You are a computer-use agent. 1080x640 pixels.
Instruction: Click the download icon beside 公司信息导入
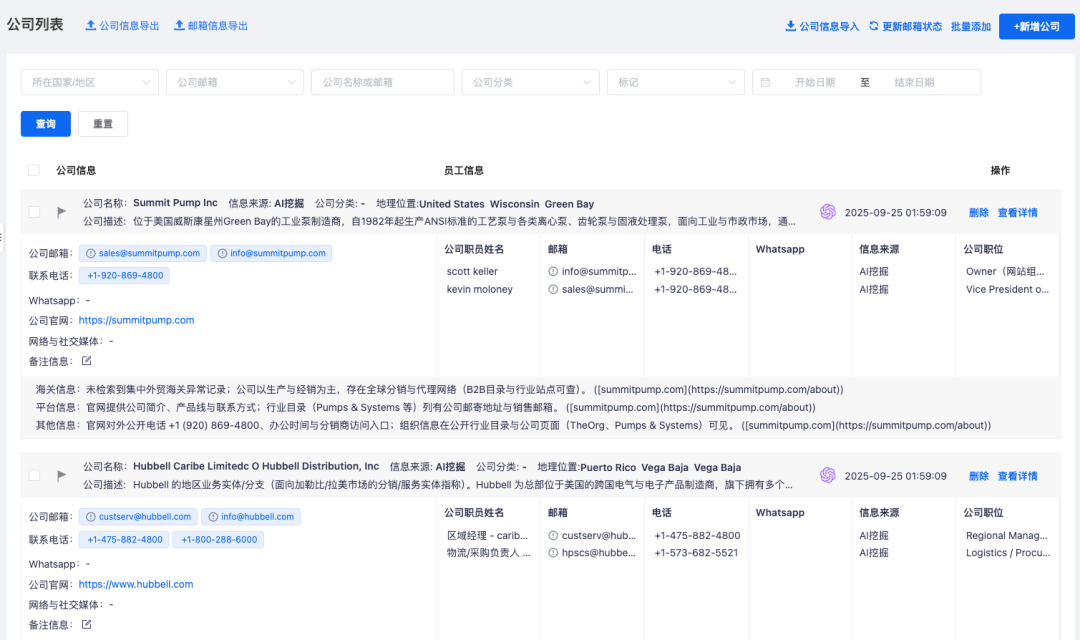[x=791, y=26]
